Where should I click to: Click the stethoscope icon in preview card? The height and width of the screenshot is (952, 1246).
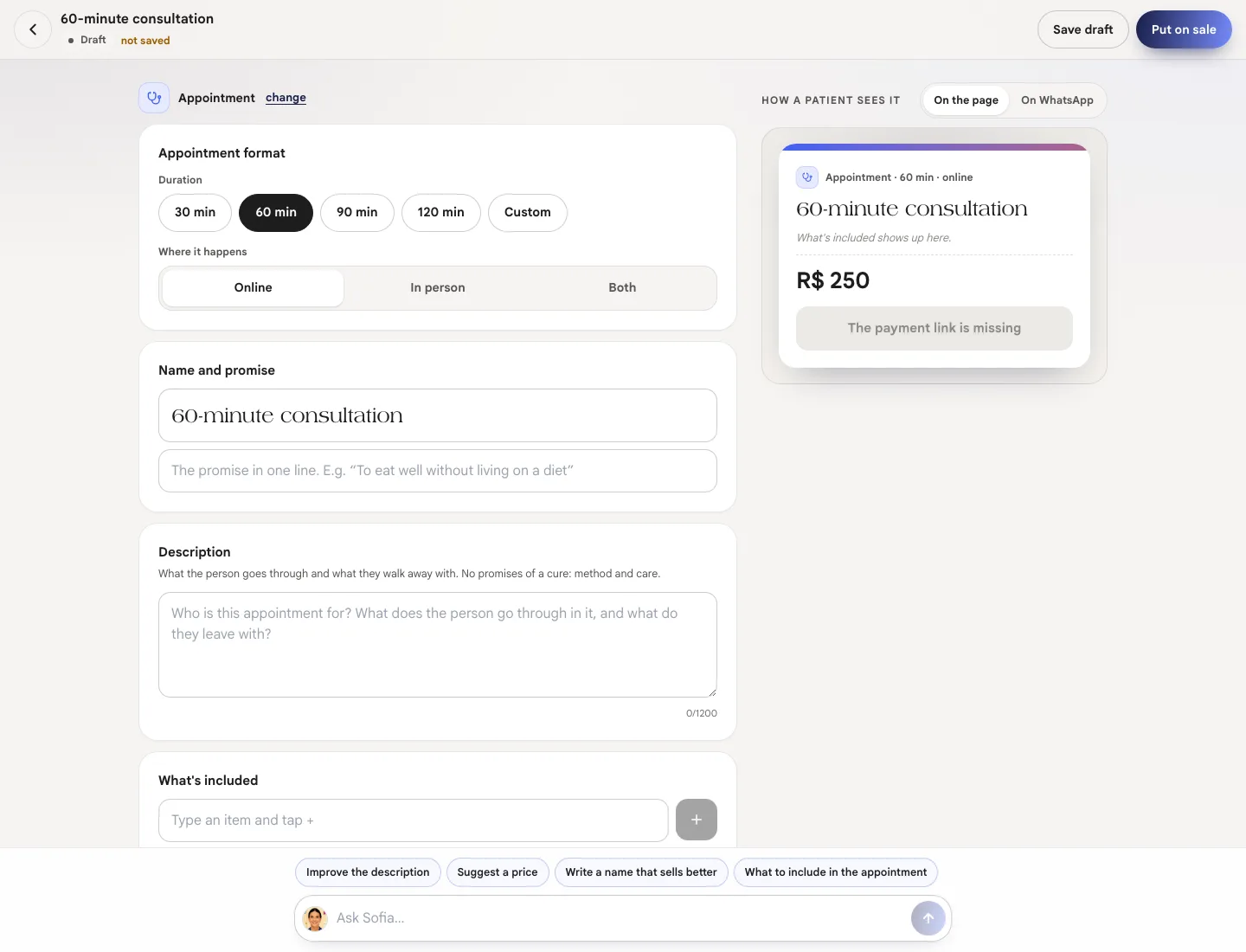point(807,177)
